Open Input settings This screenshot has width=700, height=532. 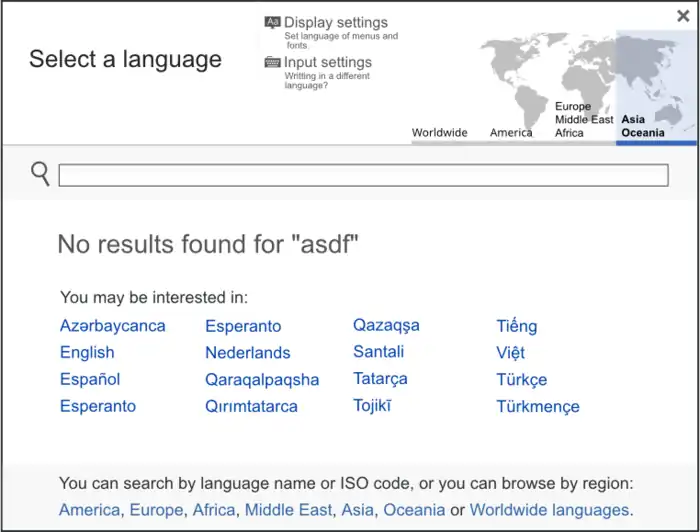[x=327, y=62]
